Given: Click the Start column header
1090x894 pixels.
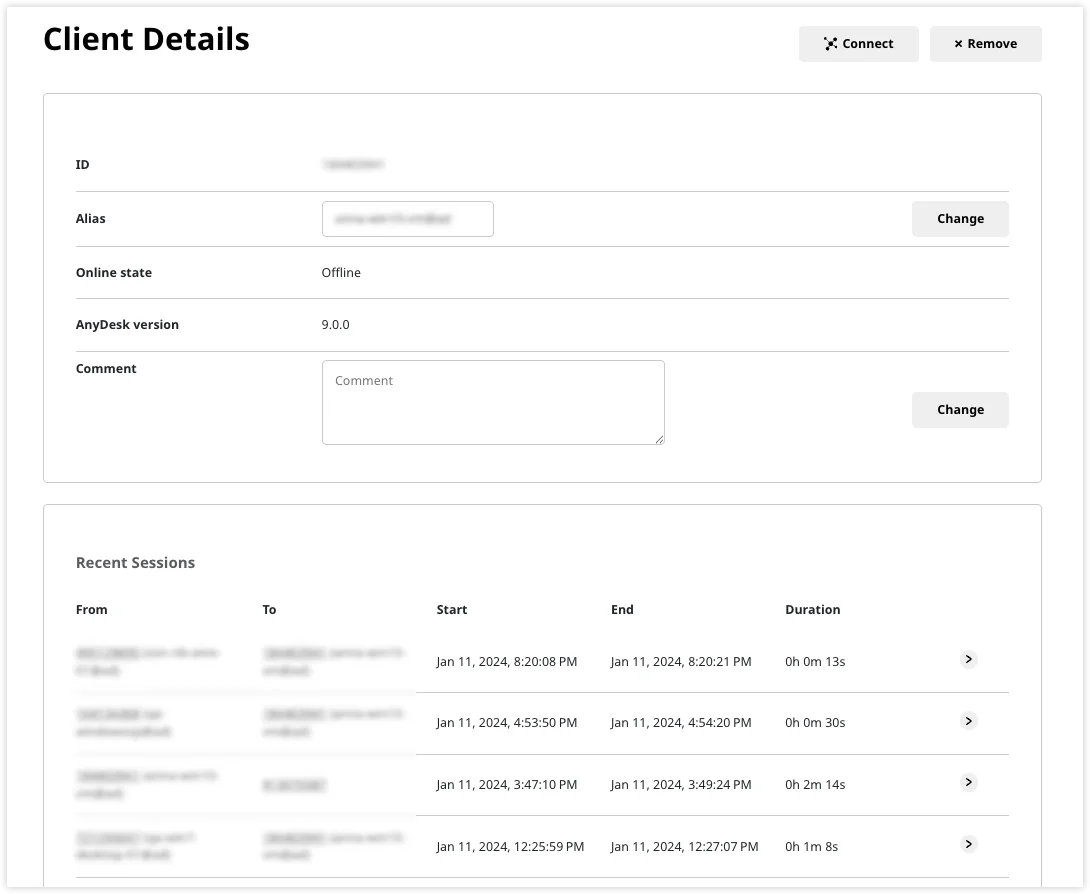Looking at the screenshot, I should pyautogui.click(x=452, y=610).
